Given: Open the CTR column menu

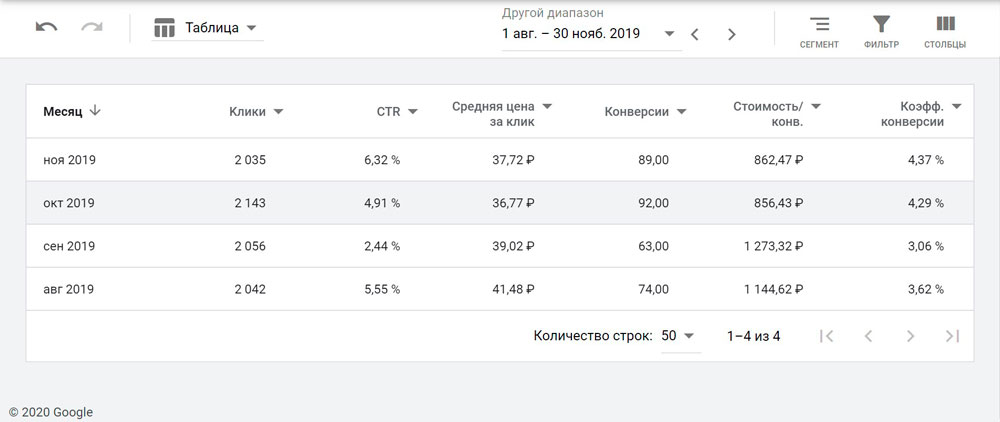Looking at the screenshot, I should pyautogui.click(x=413, y=112).
